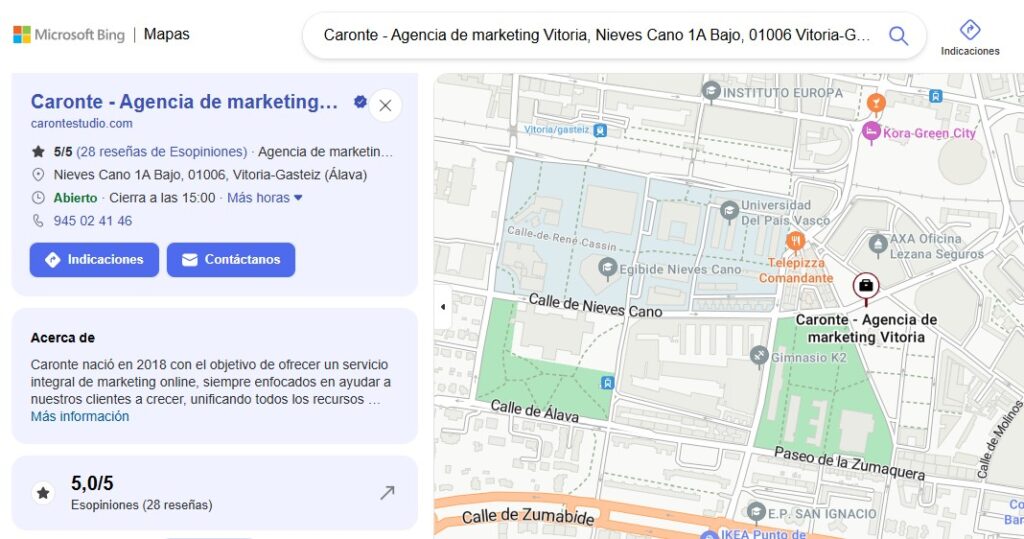This screenshot has width=1024, height=539.
Task: Click the Paseo de la Zumaquera street label
Action: click(849, 463)
